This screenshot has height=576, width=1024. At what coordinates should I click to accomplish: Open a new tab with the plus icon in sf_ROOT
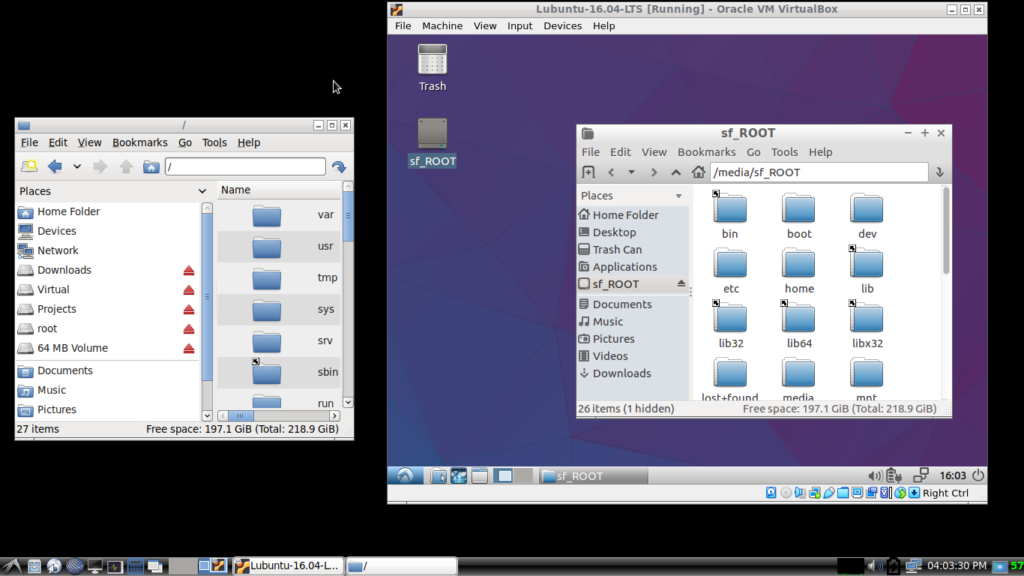pos(588,172)
